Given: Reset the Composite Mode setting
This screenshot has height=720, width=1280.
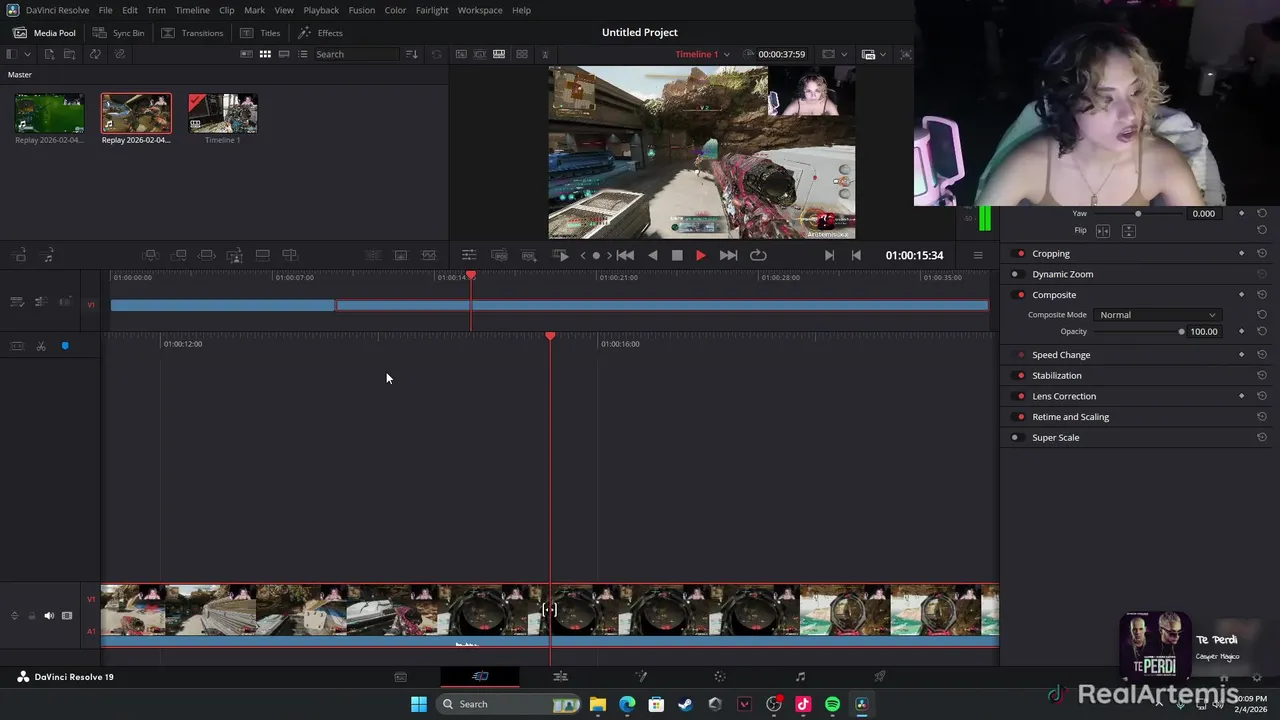Looking at the screenshot, I should tap(1262, 315).
